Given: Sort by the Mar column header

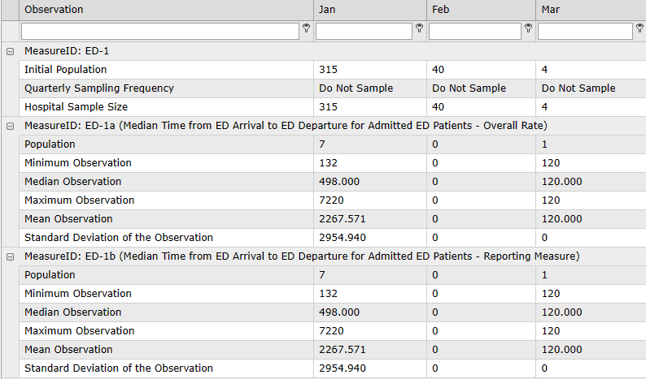Looking at the screenshot, I should pos(591,9).
